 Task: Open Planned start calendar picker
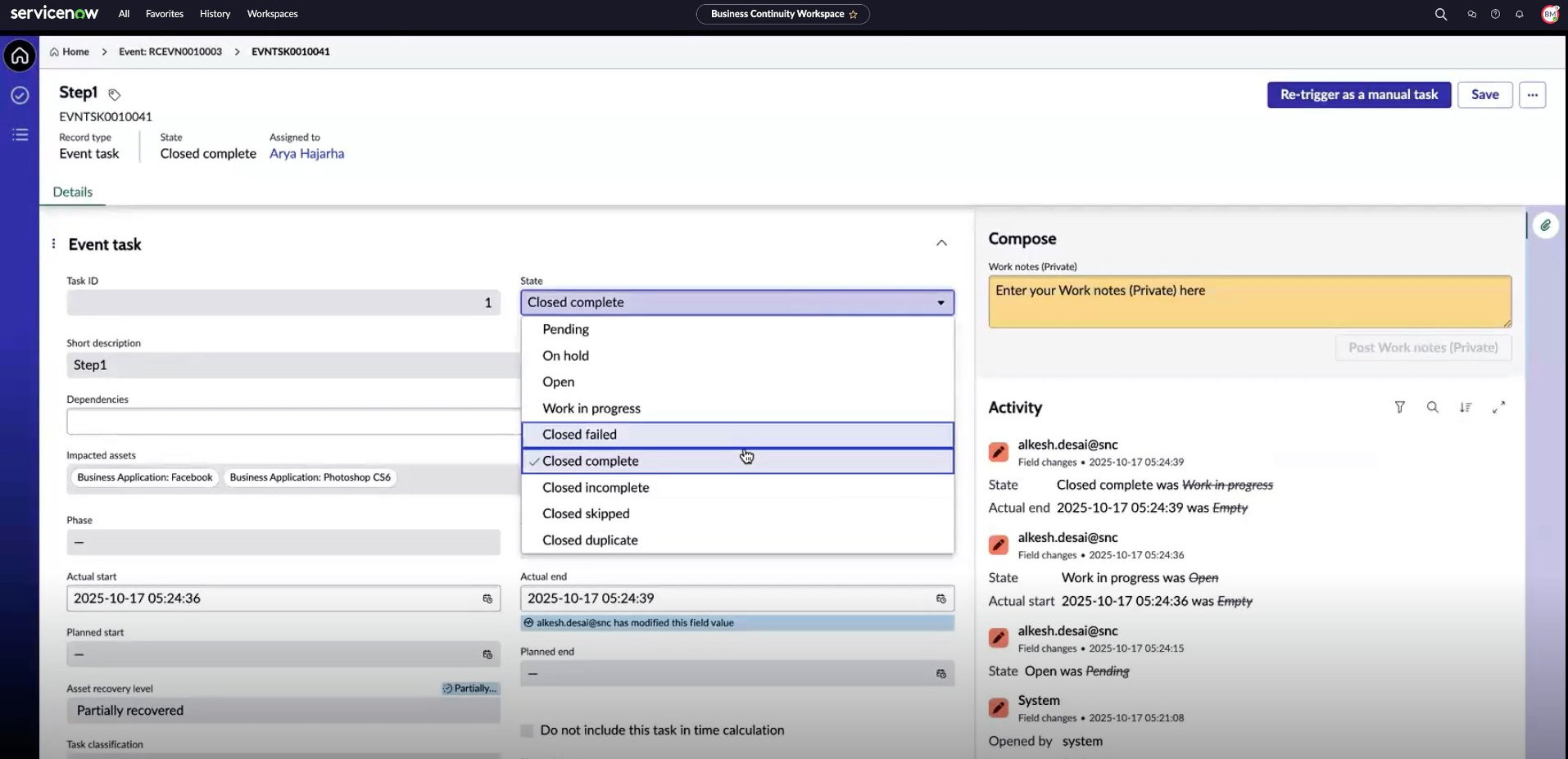click(x=487, y=654)
